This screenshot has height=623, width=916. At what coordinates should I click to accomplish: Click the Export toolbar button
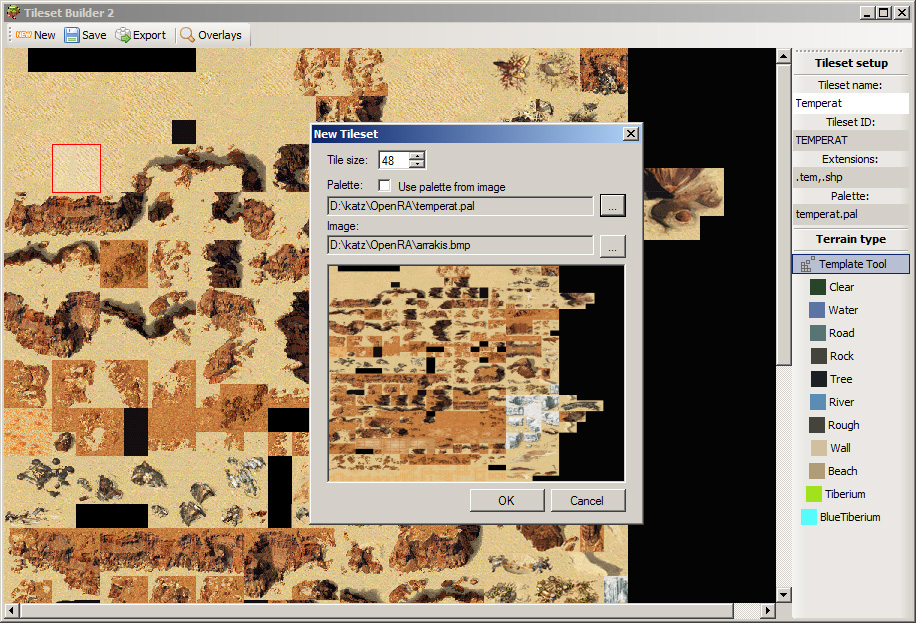tap(141, 35)
